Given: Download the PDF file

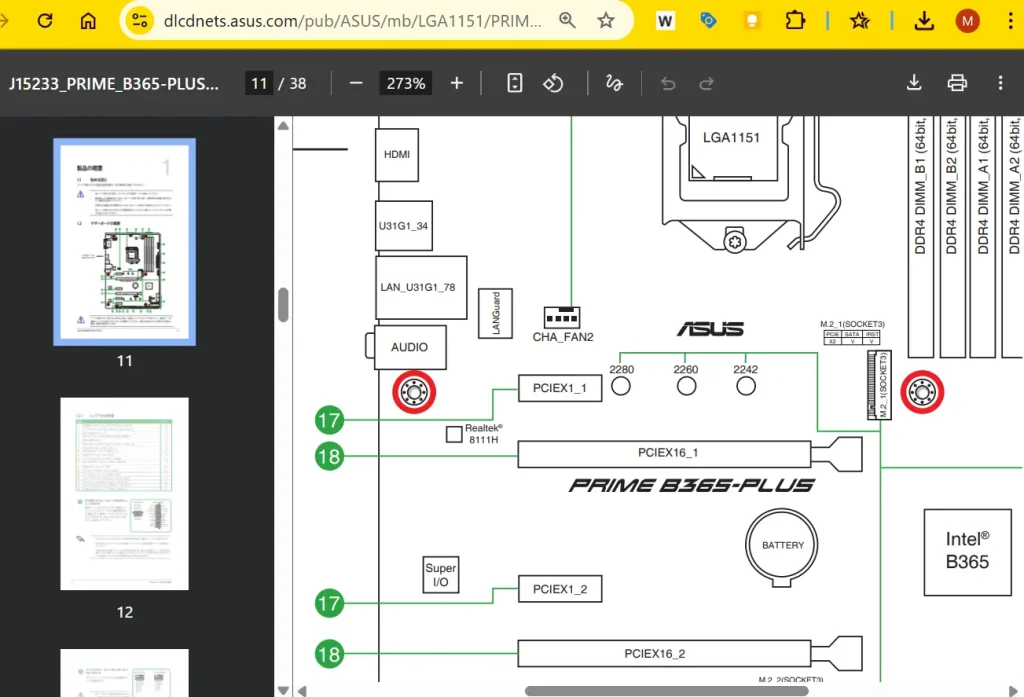Looking at the screenshot, I should 914,82.
